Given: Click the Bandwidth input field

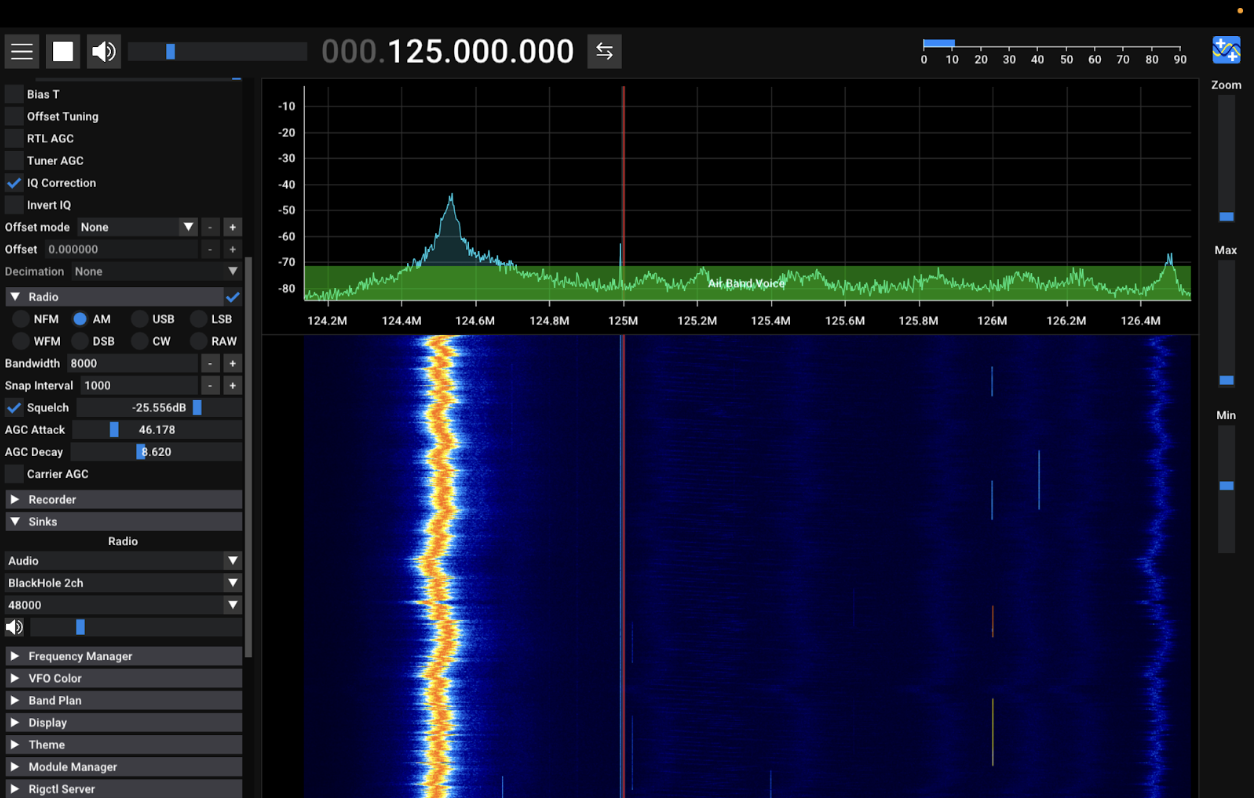Looking at the screenshot, I should (132, 364).
